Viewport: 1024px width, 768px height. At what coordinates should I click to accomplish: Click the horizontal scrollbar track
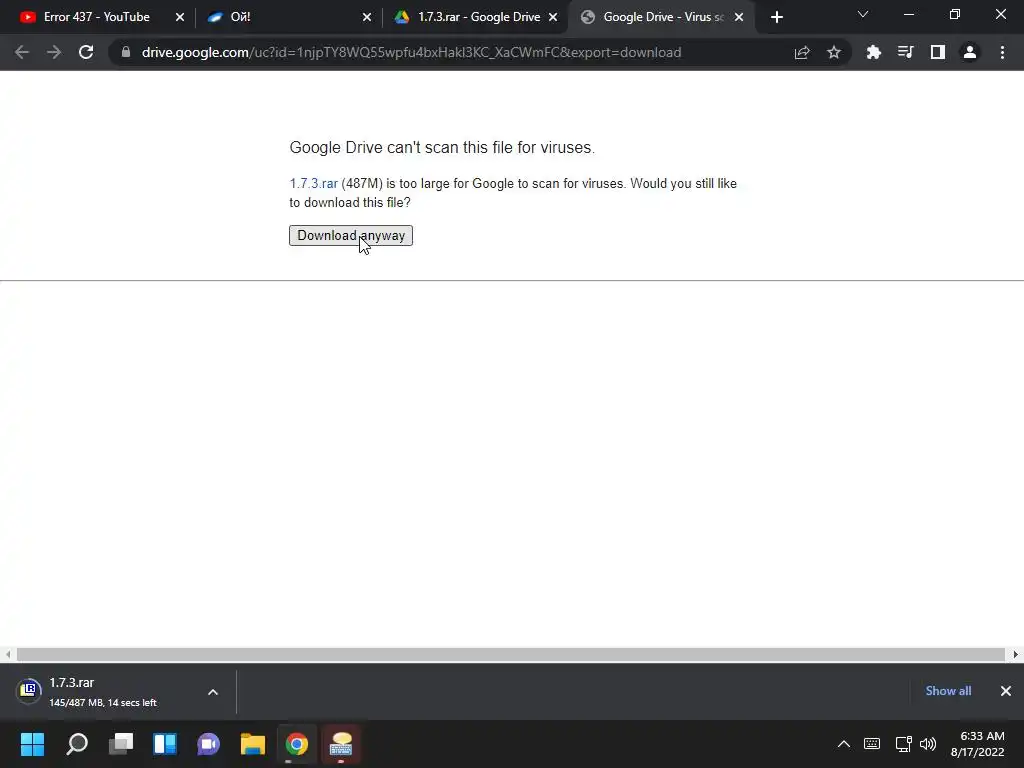[511, 654]
